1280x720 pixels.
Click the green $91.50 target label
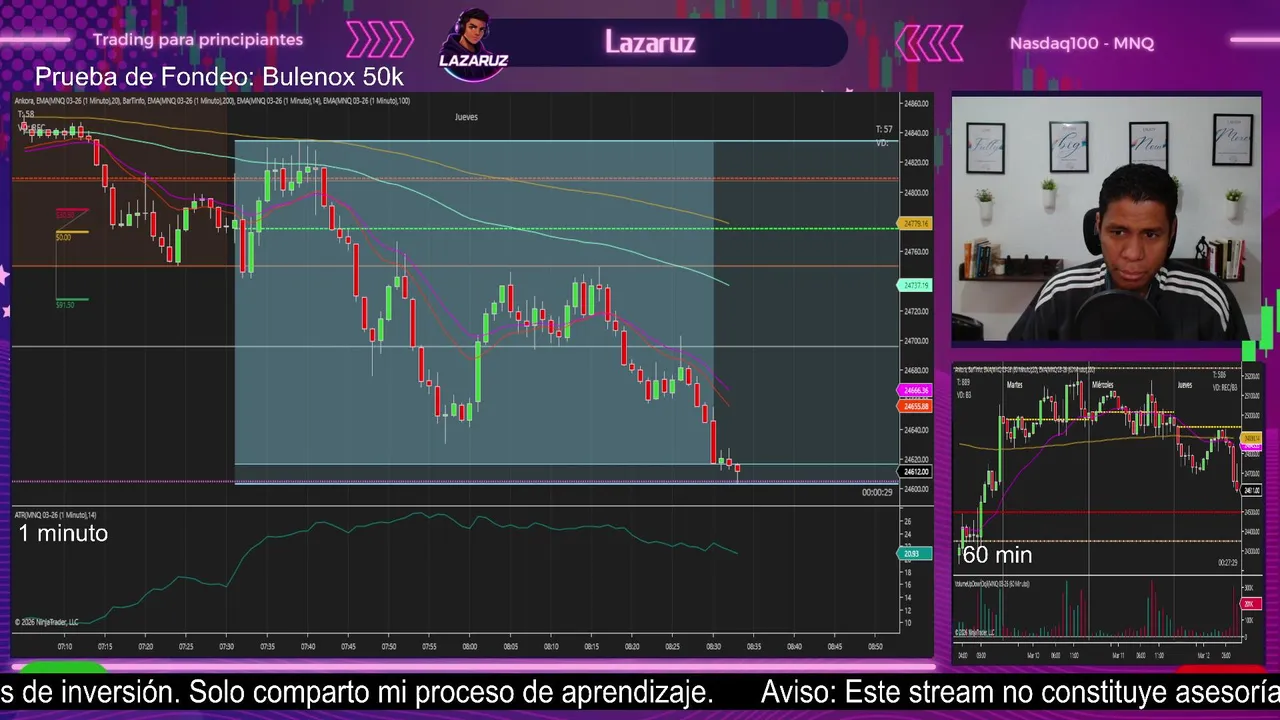pos(65,304)
